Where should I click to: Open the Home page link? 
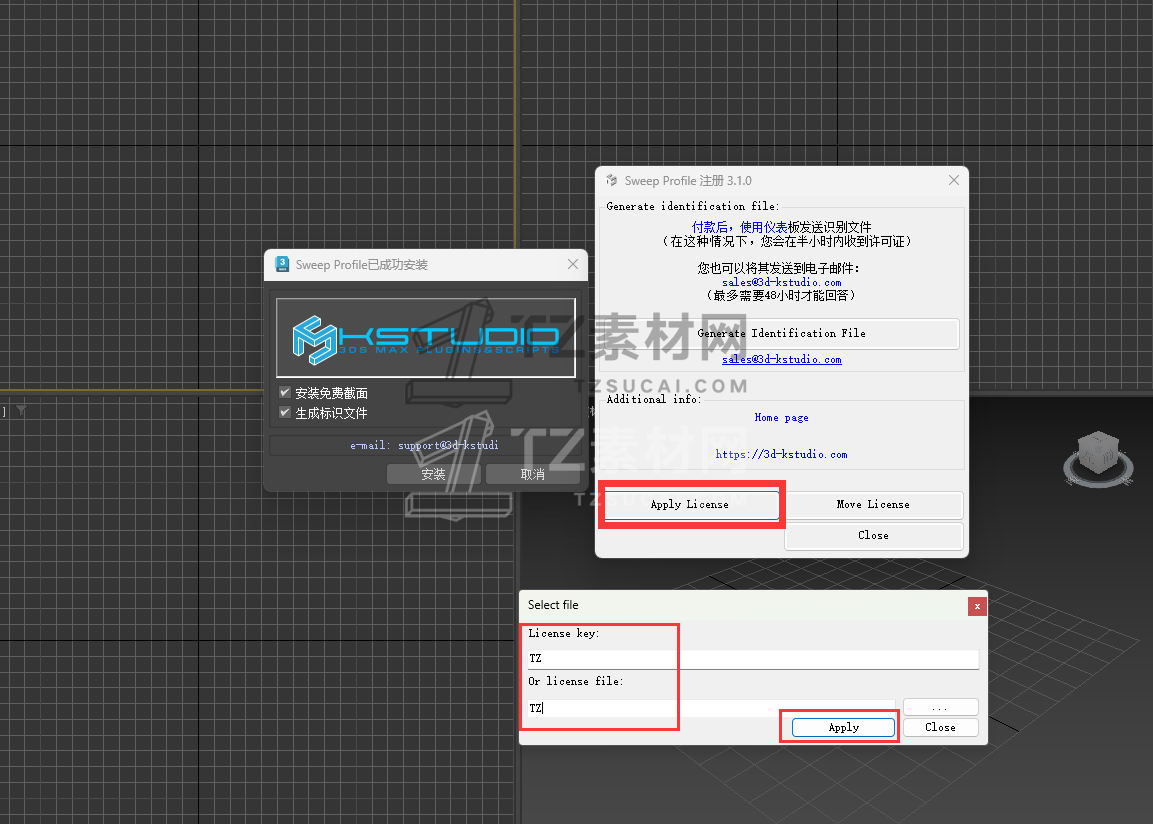(781, 418)
